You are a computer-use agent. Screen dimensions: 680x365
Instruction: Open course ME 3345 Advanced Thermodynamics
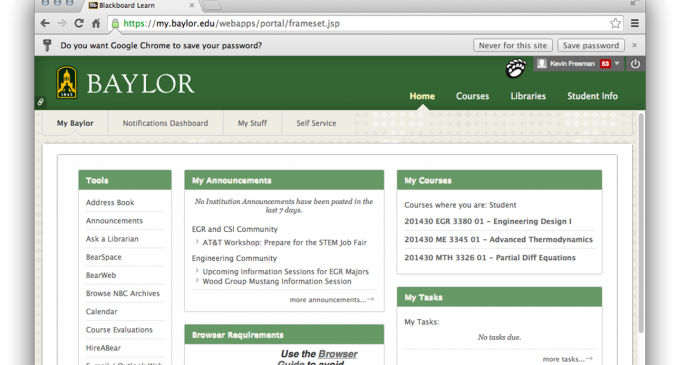point(498,239)
